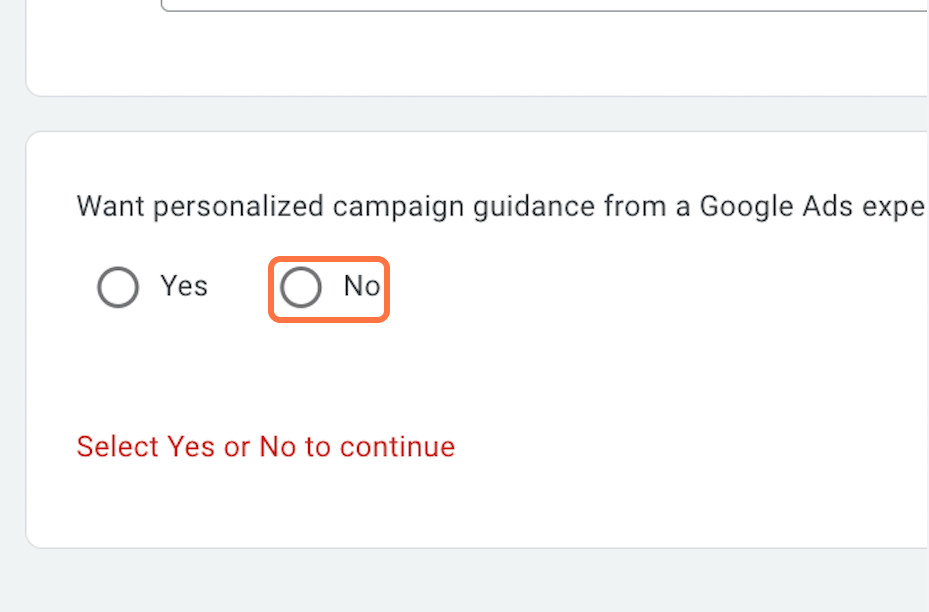929x612 pixels.
Task: Click the question about Google Ads expert
Action: 450,206
